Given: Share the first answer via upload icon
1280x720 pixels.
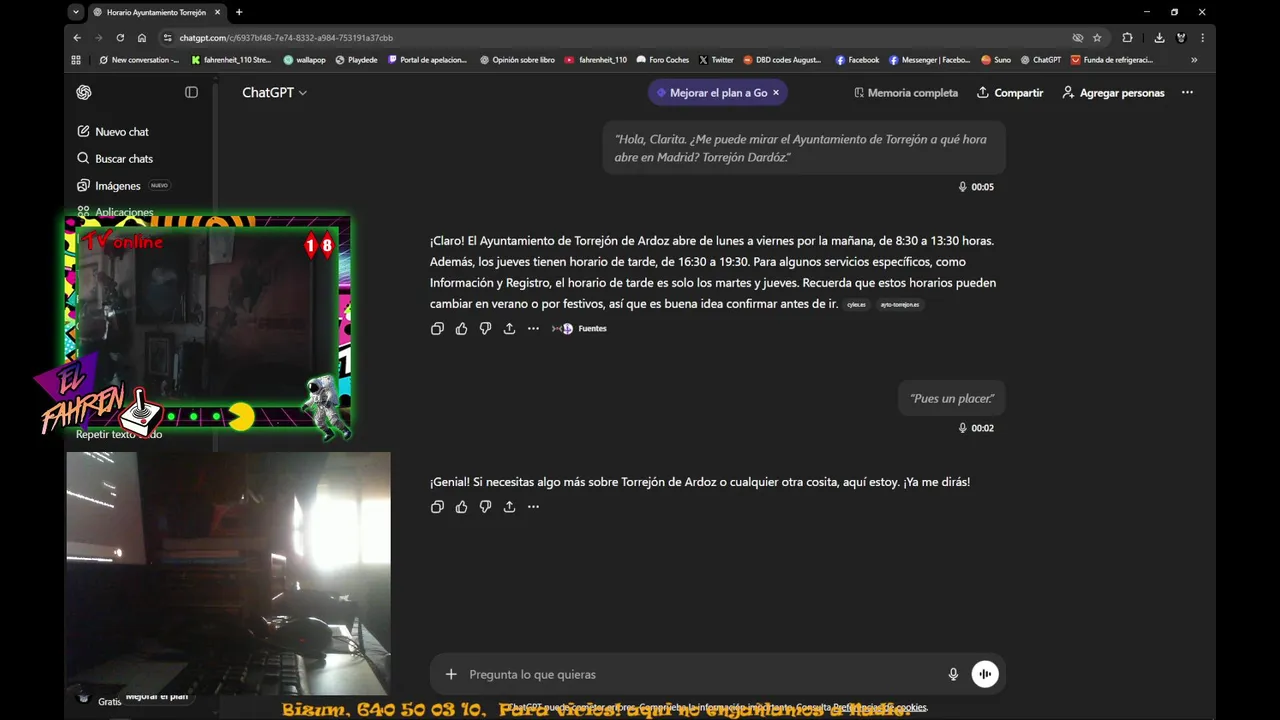Looking at the screenshot, I should point(509,328).
